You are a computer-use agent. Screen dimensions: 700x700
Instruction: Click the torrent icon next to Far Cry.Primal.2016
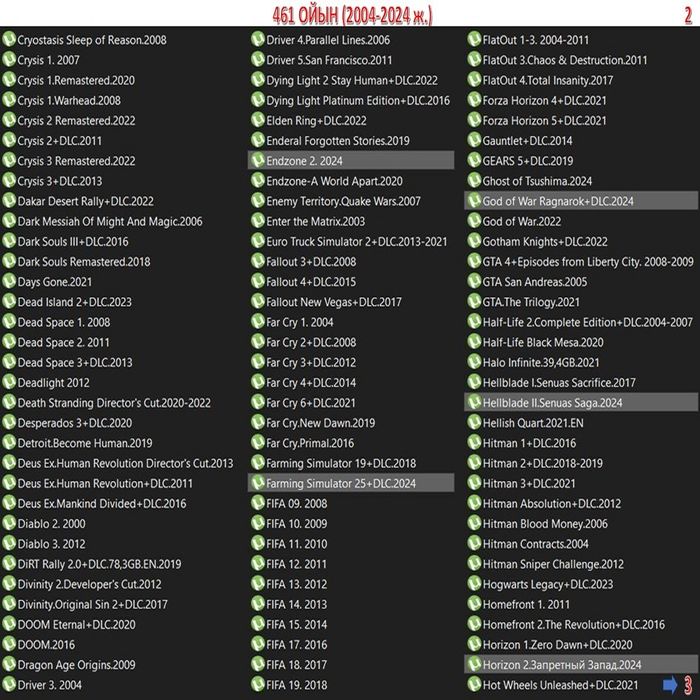point(258,442)
